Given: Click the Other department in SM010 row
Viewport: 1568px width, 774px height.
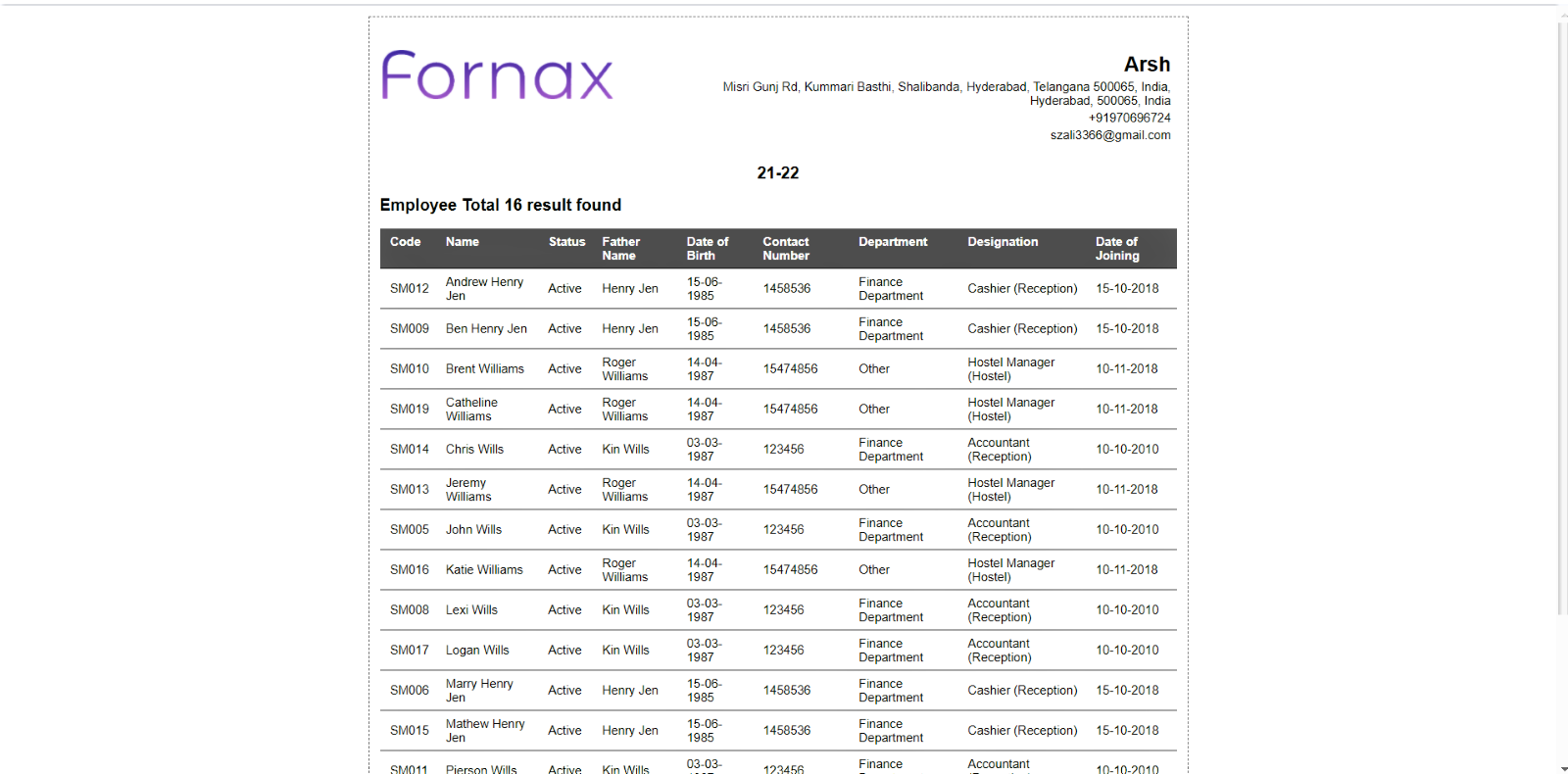Looking at the screenshot, I should [874, 369].
